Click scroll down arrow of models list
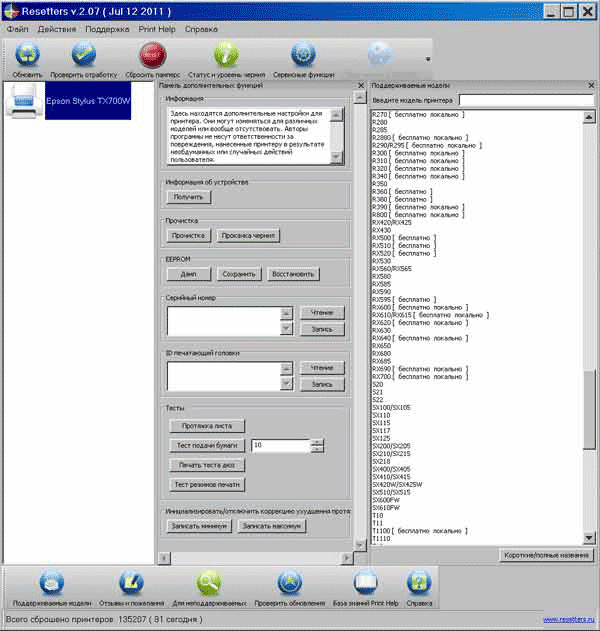The image size is (600, 631). [x=589, y=538]
